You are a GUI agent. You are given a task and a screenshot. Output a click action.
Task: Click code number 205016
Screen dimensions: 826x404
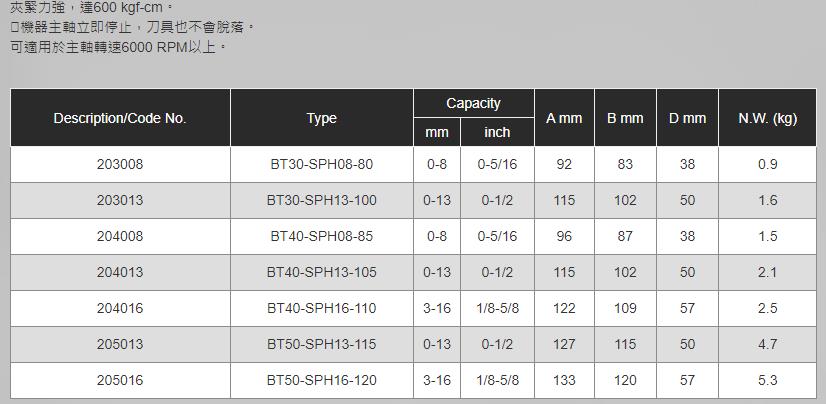[120, 380]
